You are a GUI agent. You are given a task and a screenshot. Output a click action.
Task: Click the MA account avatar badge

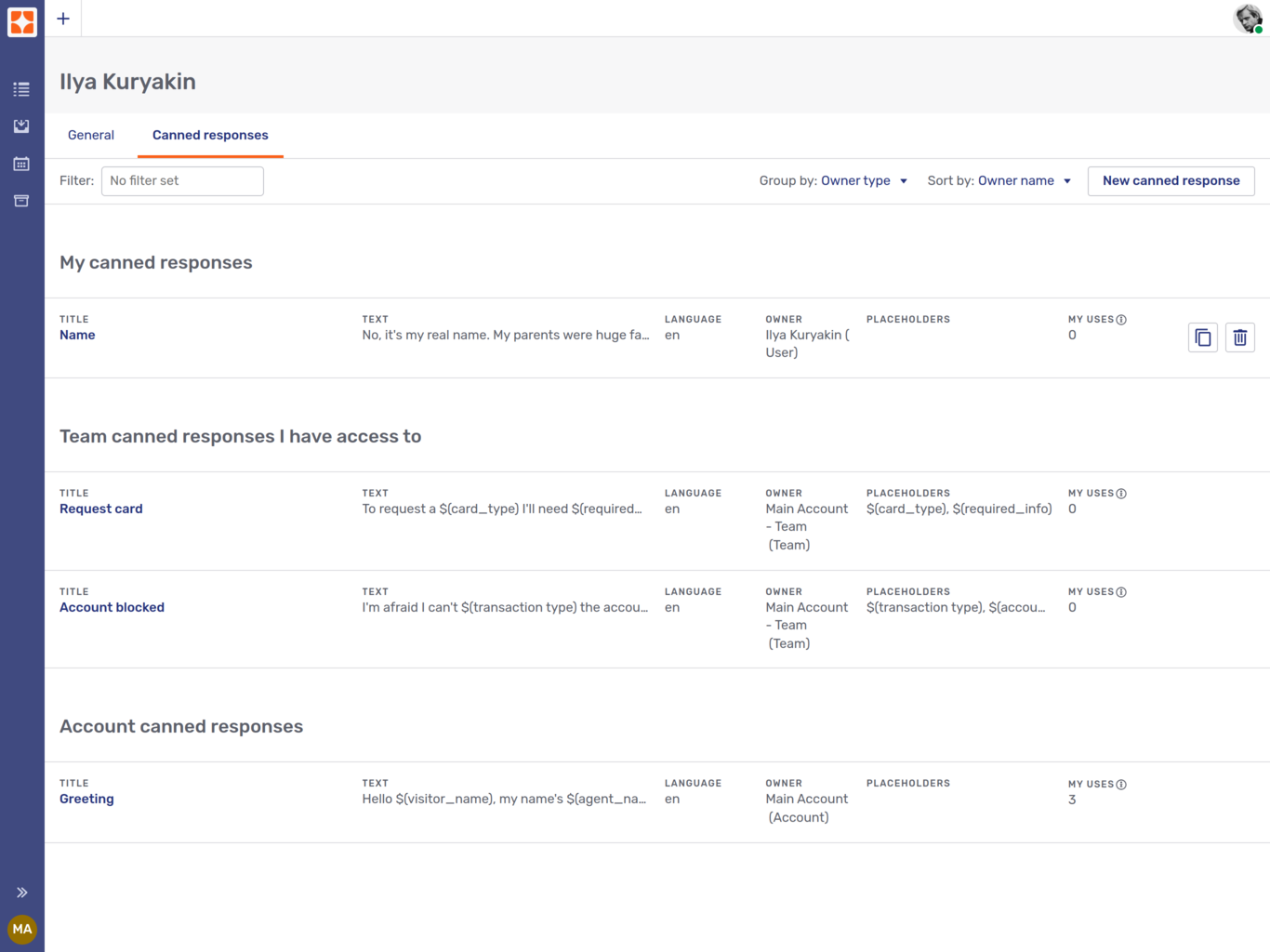21,929
